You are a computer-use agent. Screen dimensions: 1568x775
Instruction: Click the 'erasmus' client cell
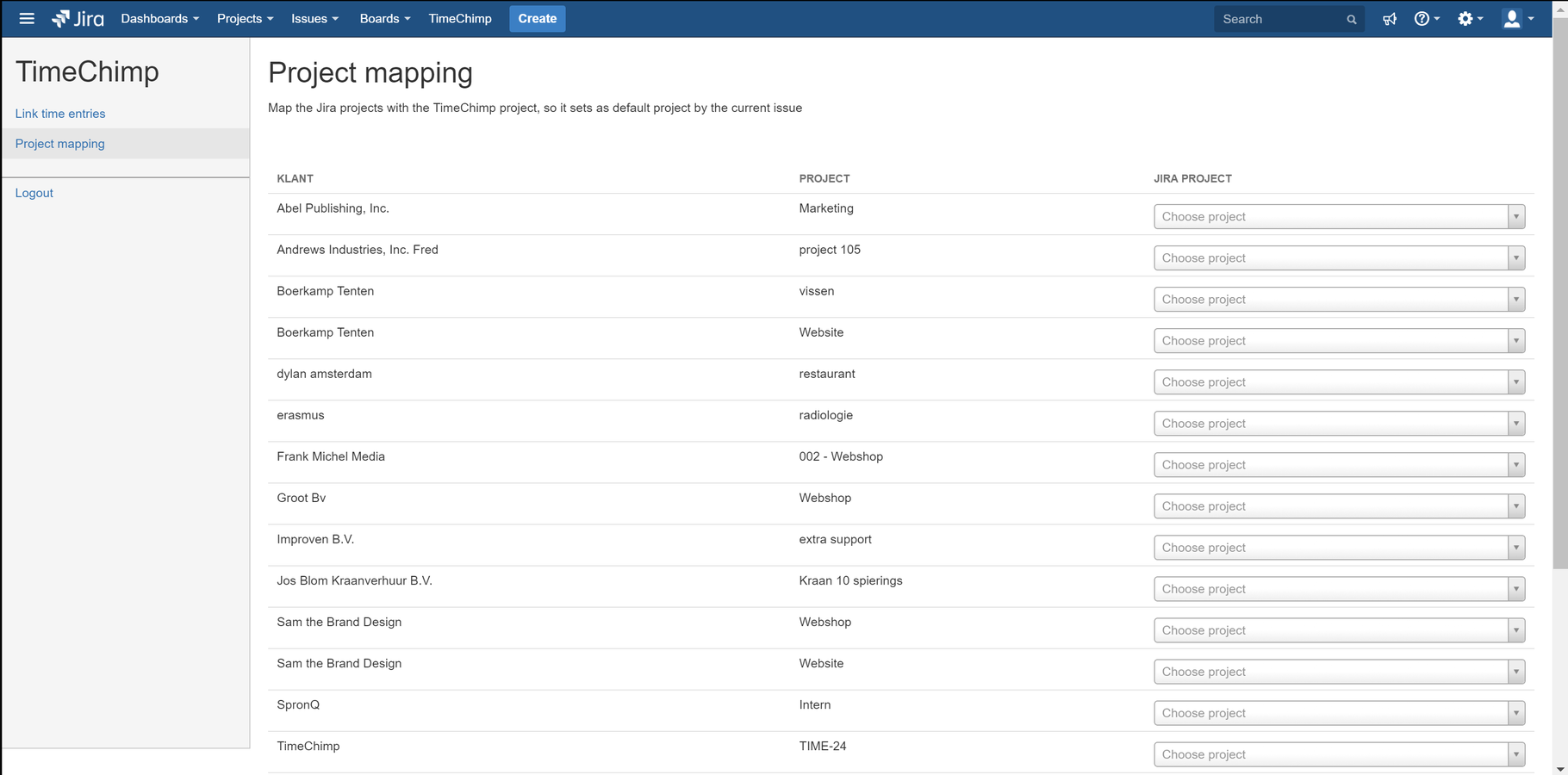click(301, 415)
